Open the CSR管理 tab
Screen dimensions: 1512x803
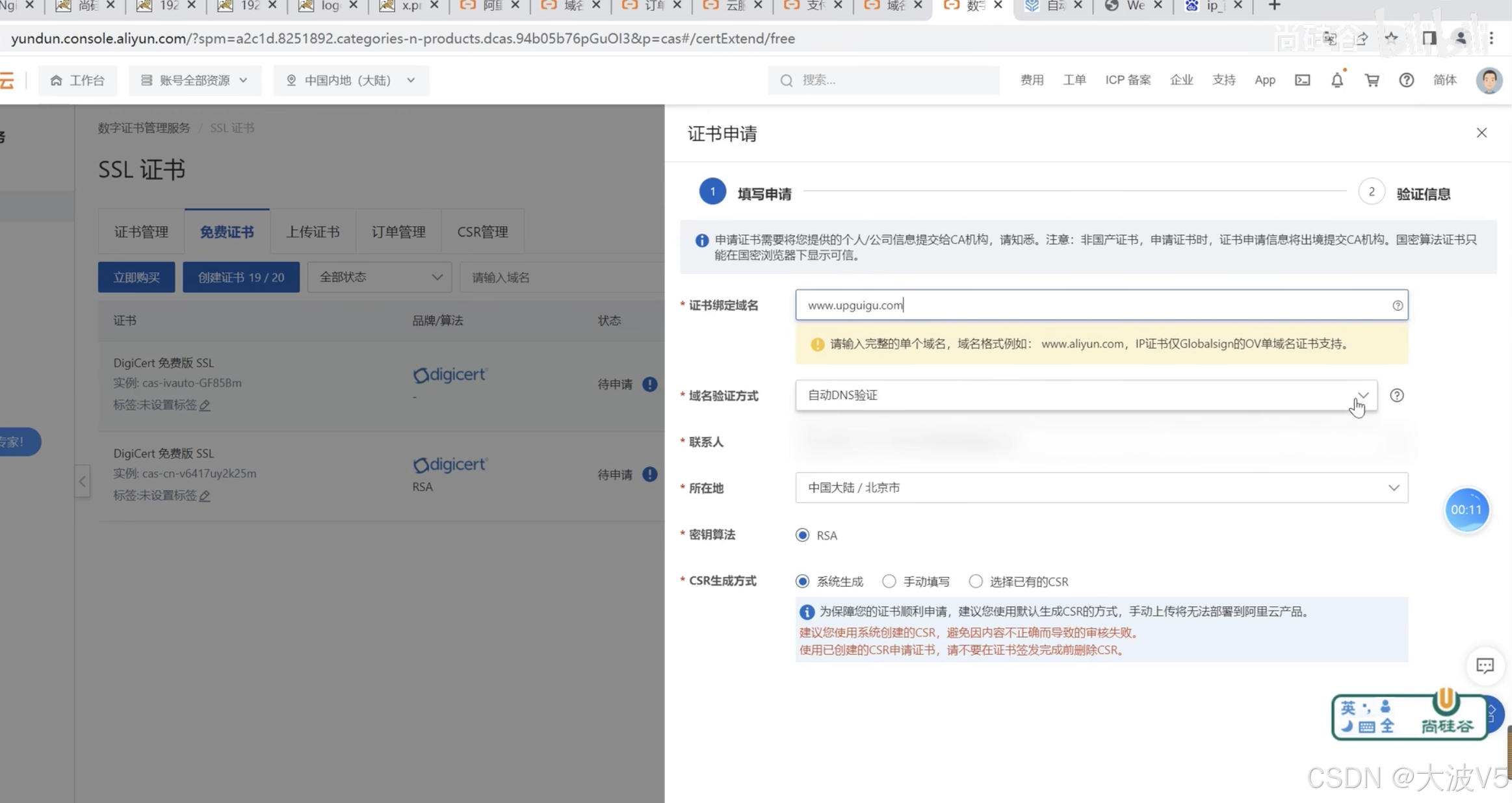point(482,232)
